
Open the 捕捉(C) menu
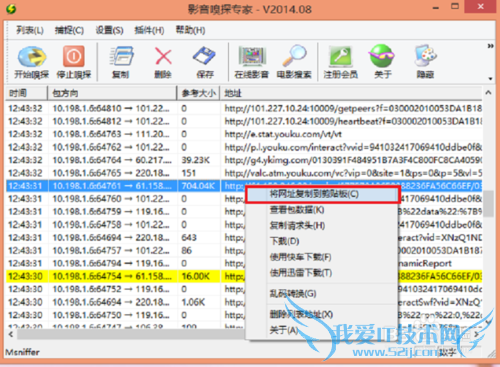click(69, 30)
